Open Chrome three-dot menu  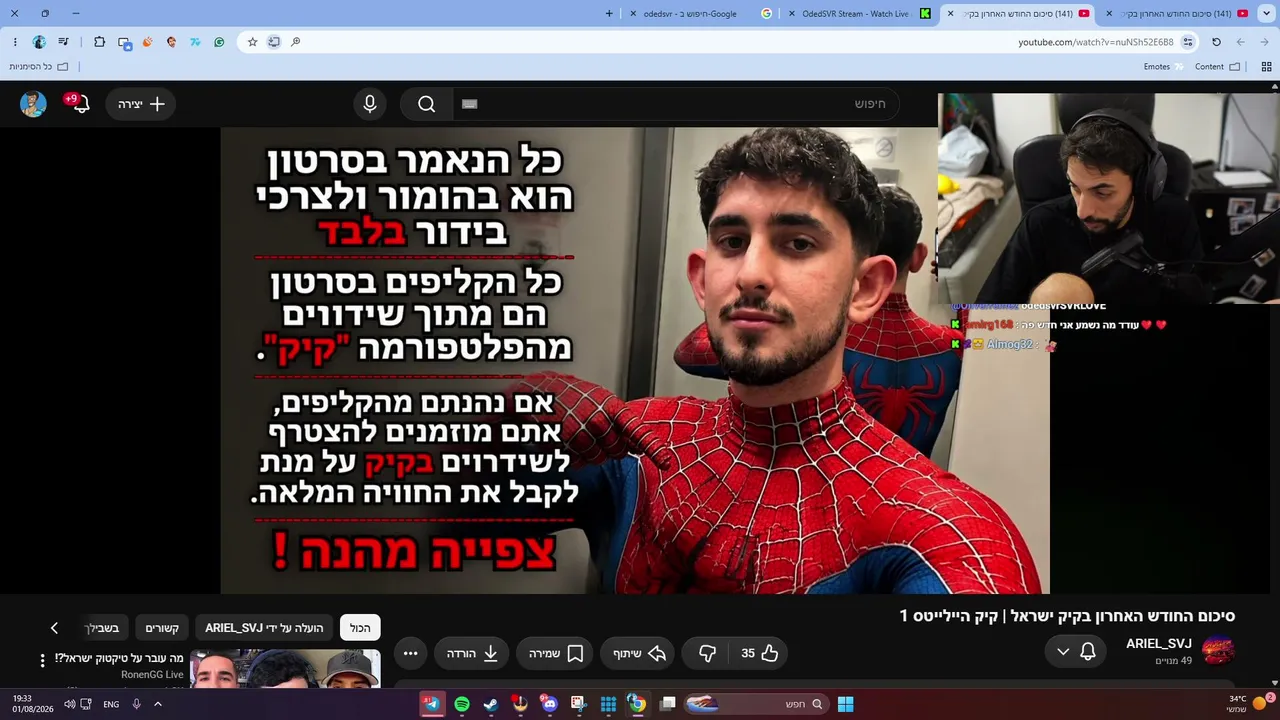pyautogui.click(x=15, y=42)
